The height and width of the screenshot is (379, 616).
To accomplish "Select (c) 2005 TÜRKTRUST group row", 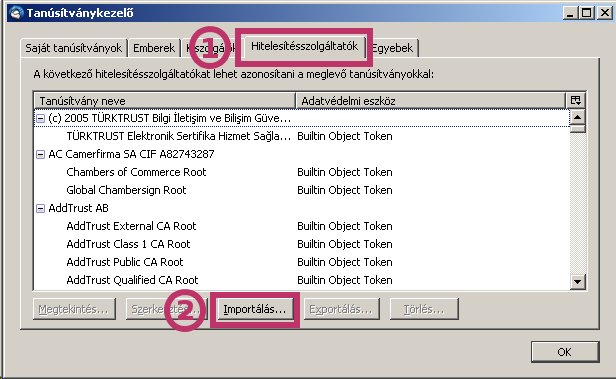I will pyautogui.click(x=302, y=118).
